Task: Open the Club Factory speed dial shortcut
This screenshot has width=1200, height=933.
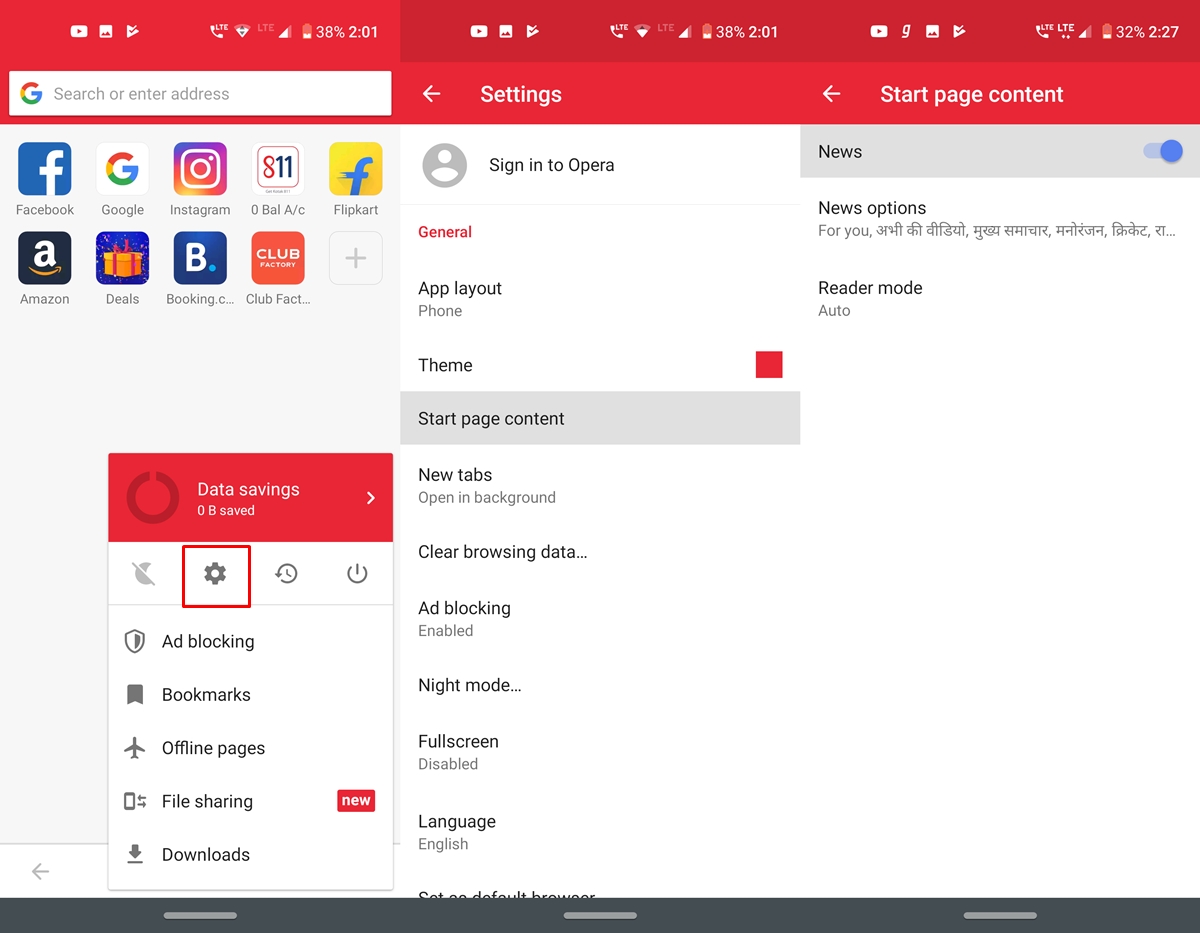Action: coord(278,258)
